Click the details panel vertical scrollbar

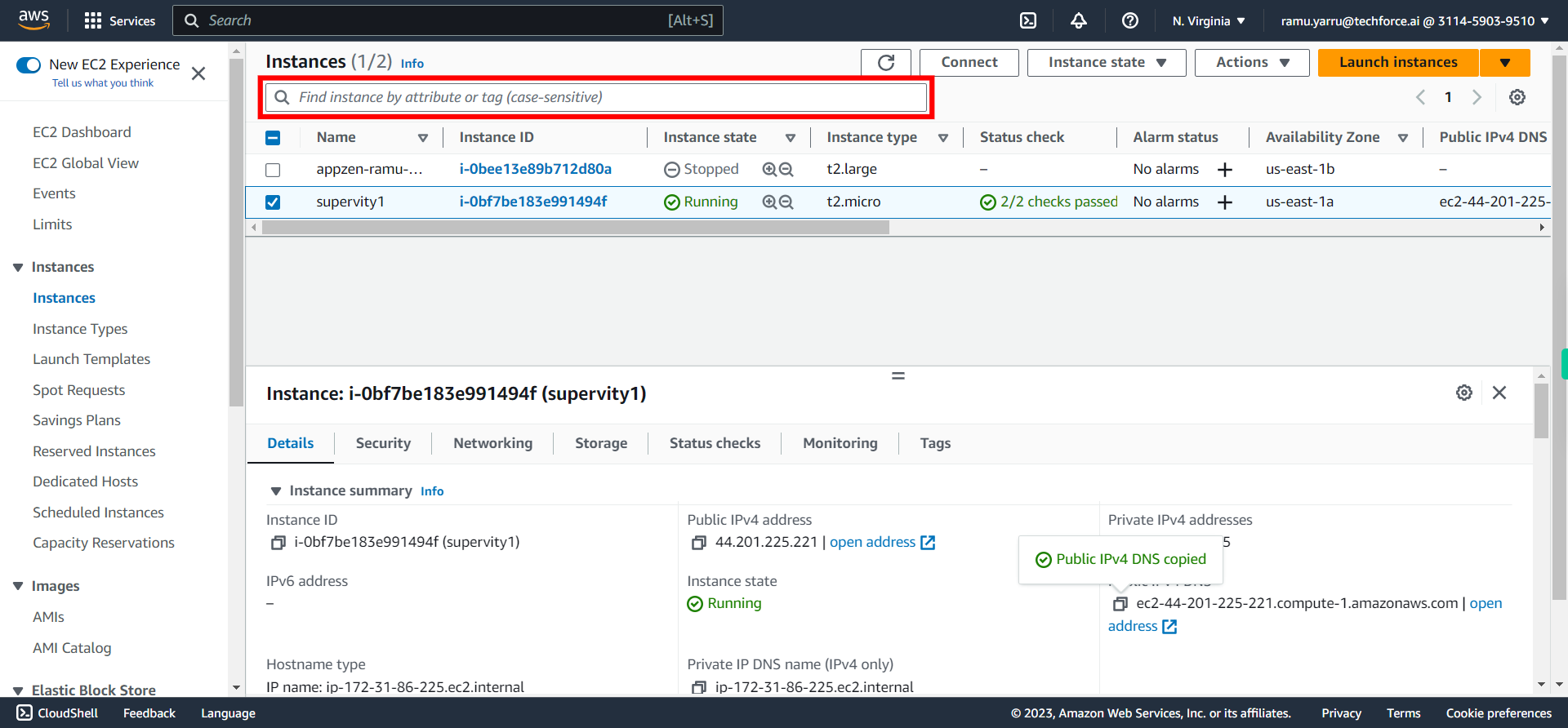1541,411
